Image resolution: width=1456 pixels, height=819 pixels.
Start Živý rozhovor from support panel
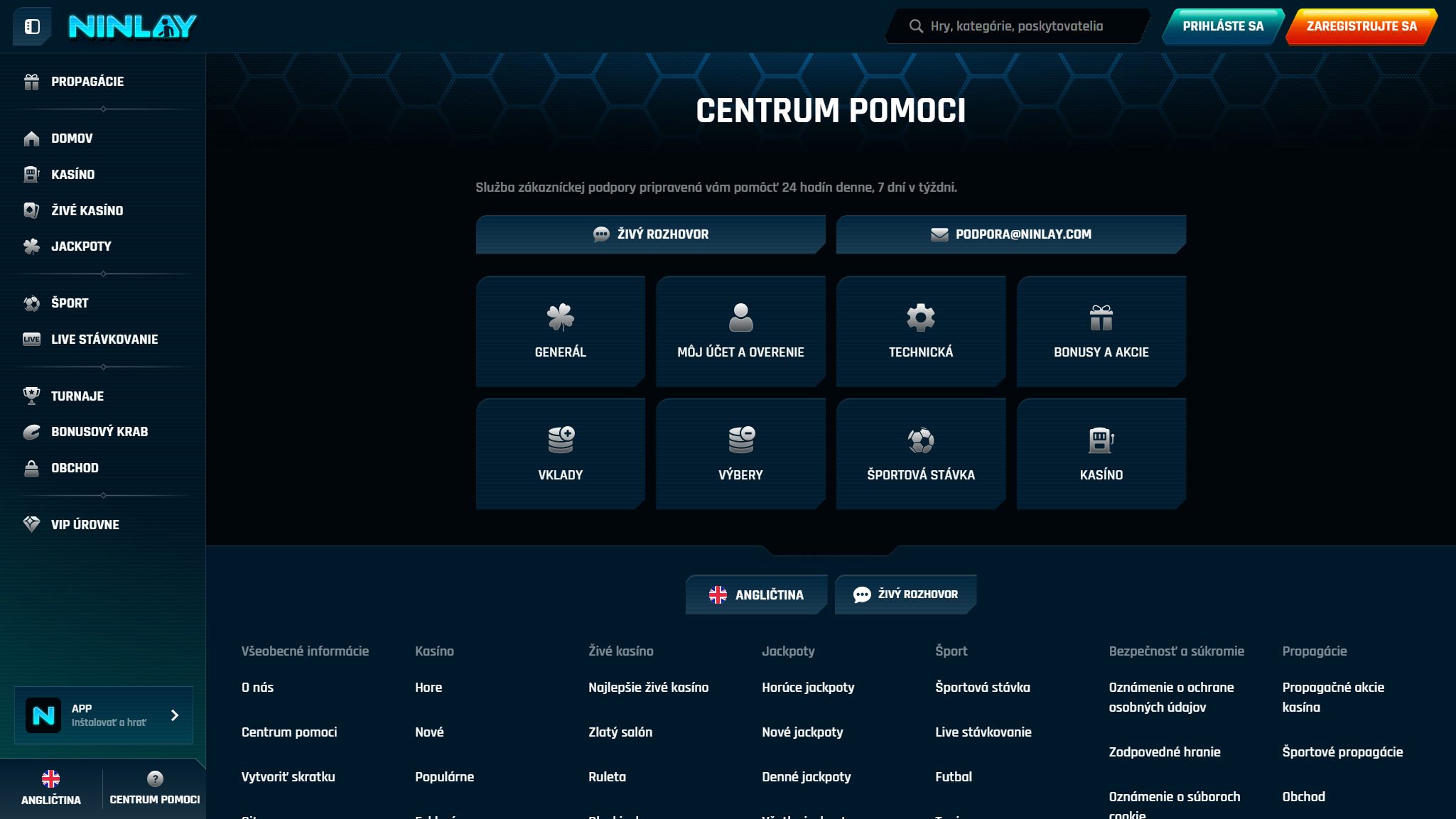[x=650, y=234]
